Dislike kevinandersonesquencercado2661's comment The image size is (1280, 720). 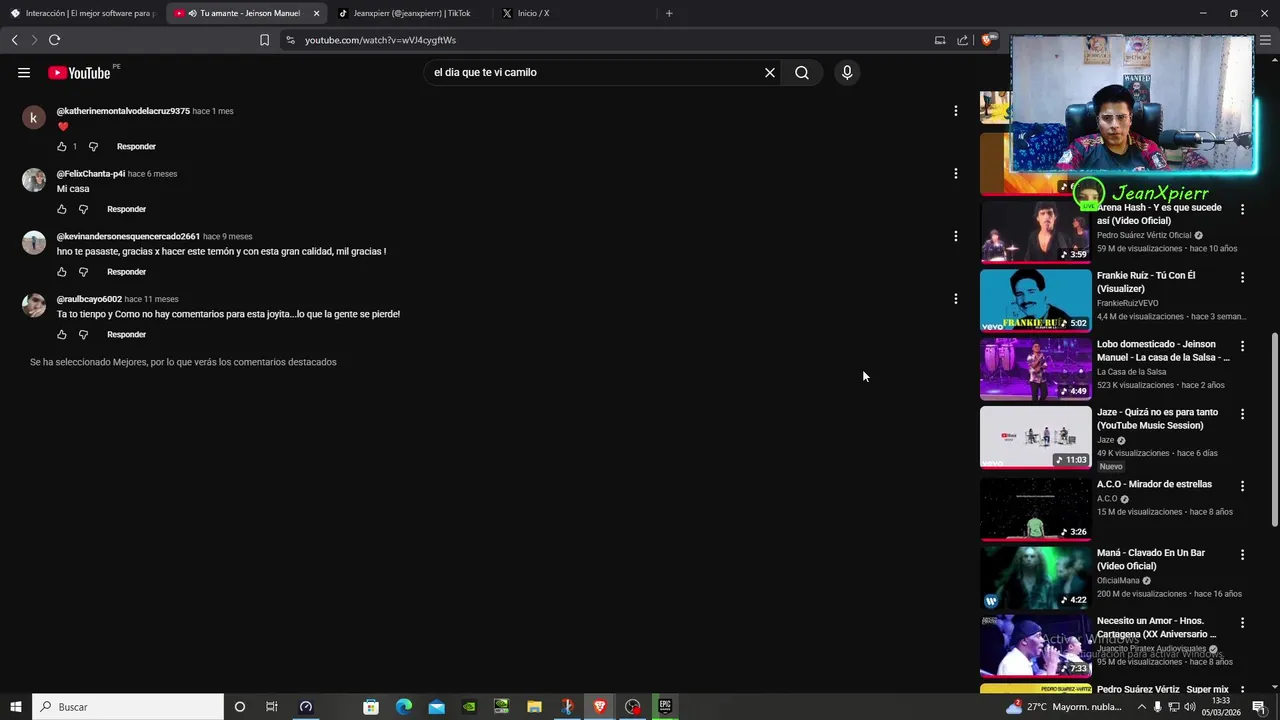(83, 272)
